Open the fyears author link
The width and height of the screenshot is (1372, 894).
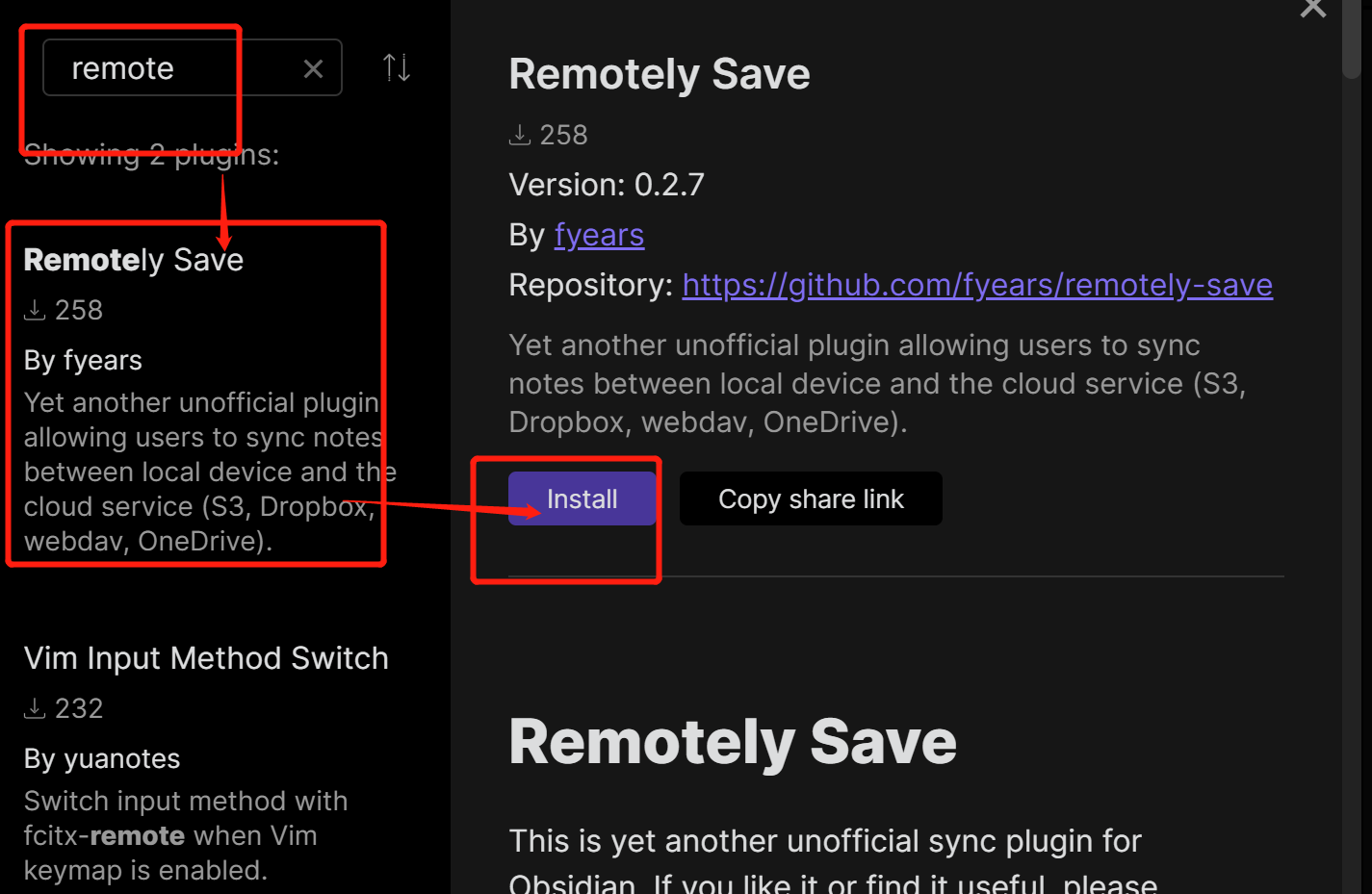coord(599,235)
